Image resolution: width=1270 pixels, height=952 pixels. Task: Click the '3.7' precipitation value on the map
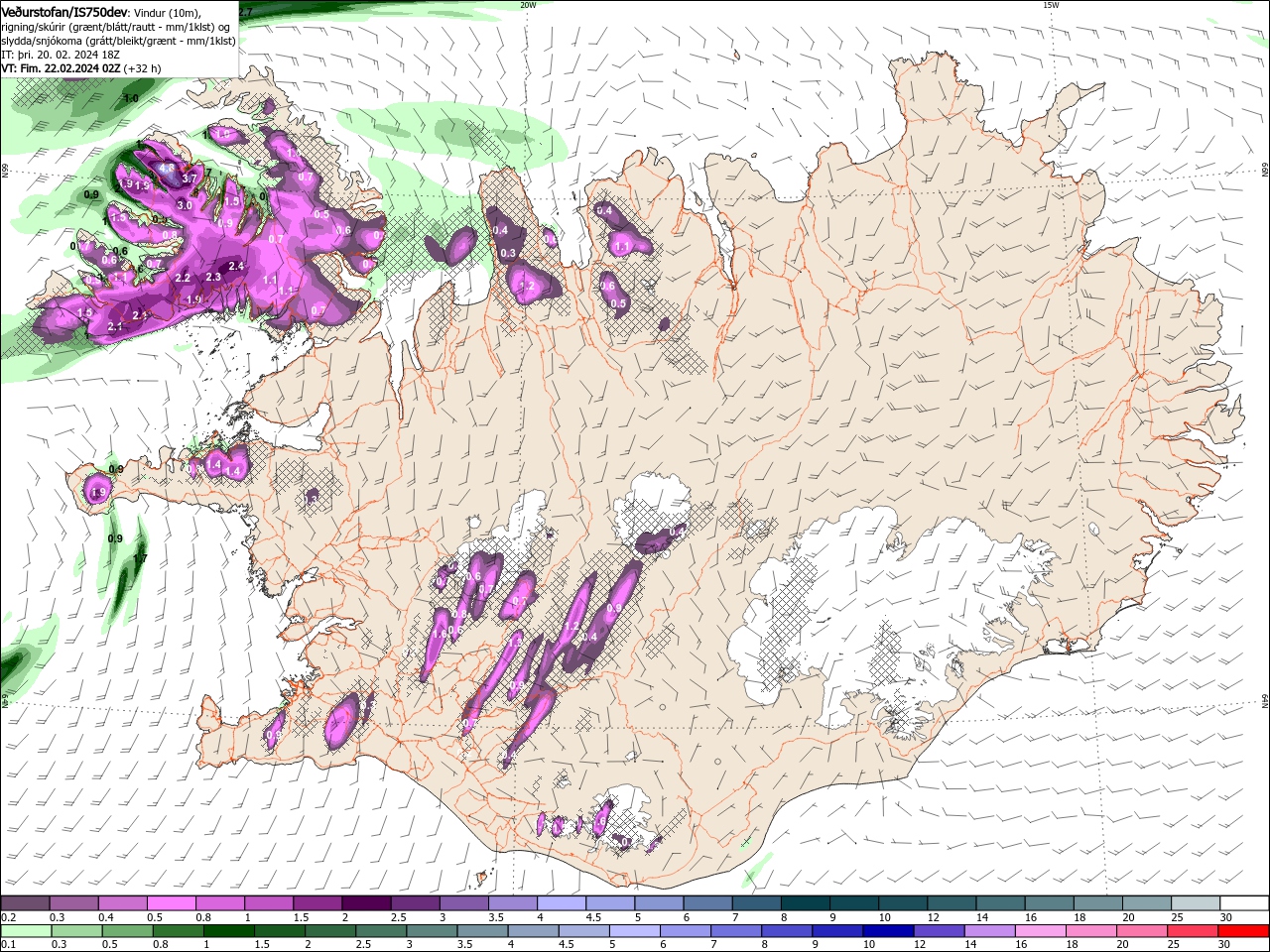coord(190,178)
